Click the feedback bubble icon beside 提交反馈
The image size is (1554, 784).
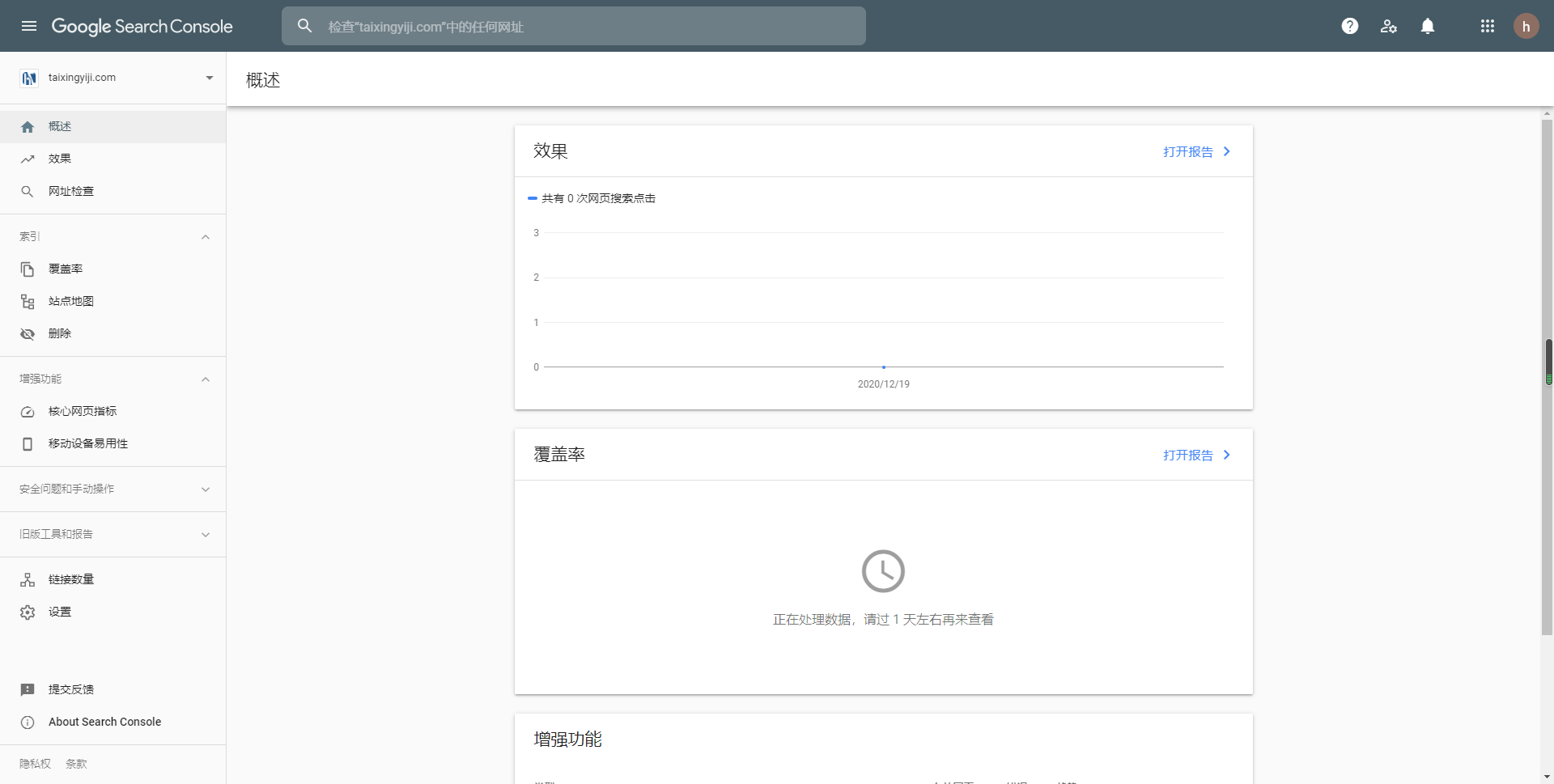pos(28,690)
